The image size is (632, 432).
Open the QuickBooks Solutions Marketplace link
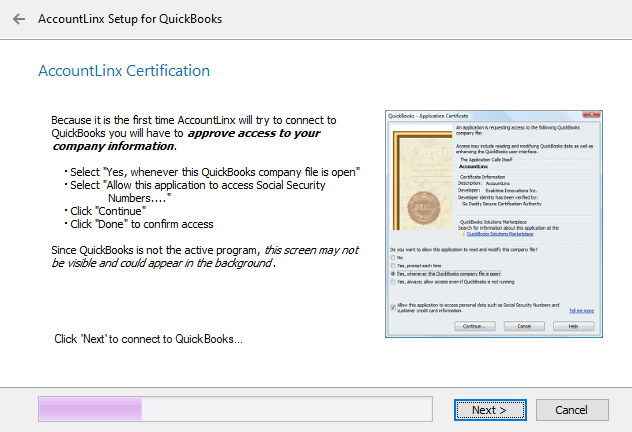coord(504,231)
